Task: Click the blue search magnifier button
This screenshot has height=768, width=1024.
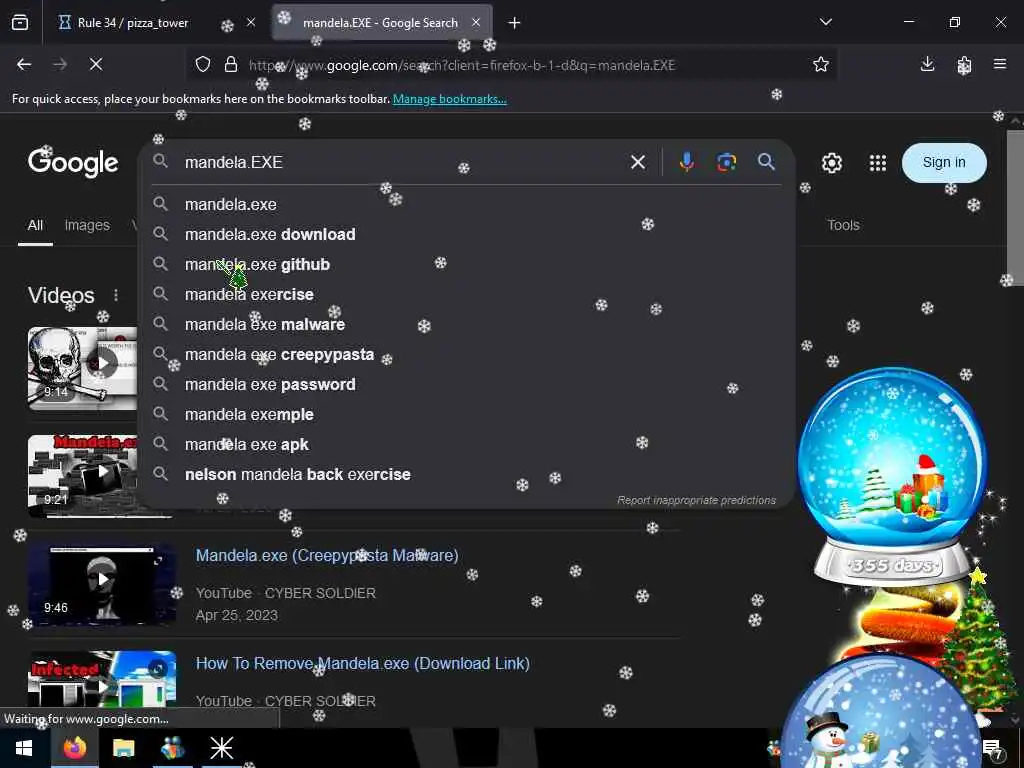Action: 766,161
